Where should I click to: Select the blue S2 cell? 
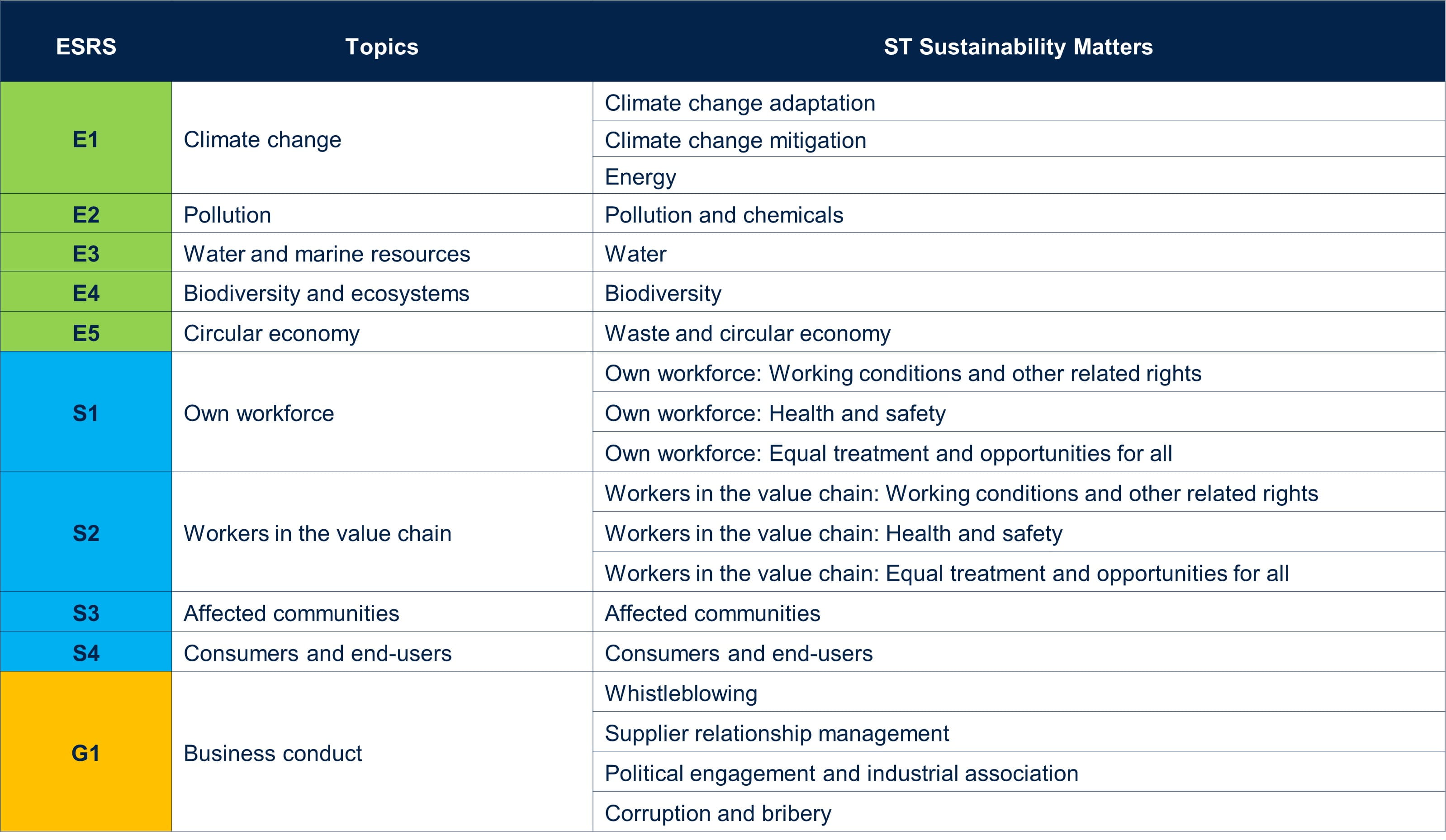coord(86,533)
